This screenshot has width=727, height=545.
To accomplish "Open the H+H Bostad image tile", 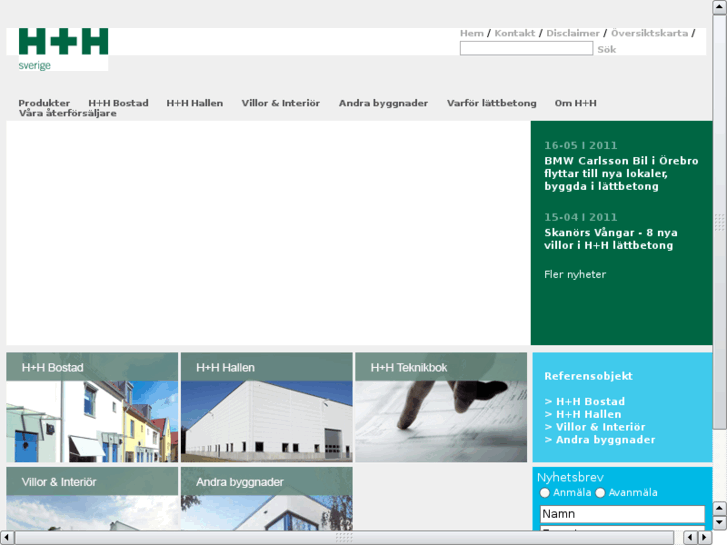I will point(92,407).
